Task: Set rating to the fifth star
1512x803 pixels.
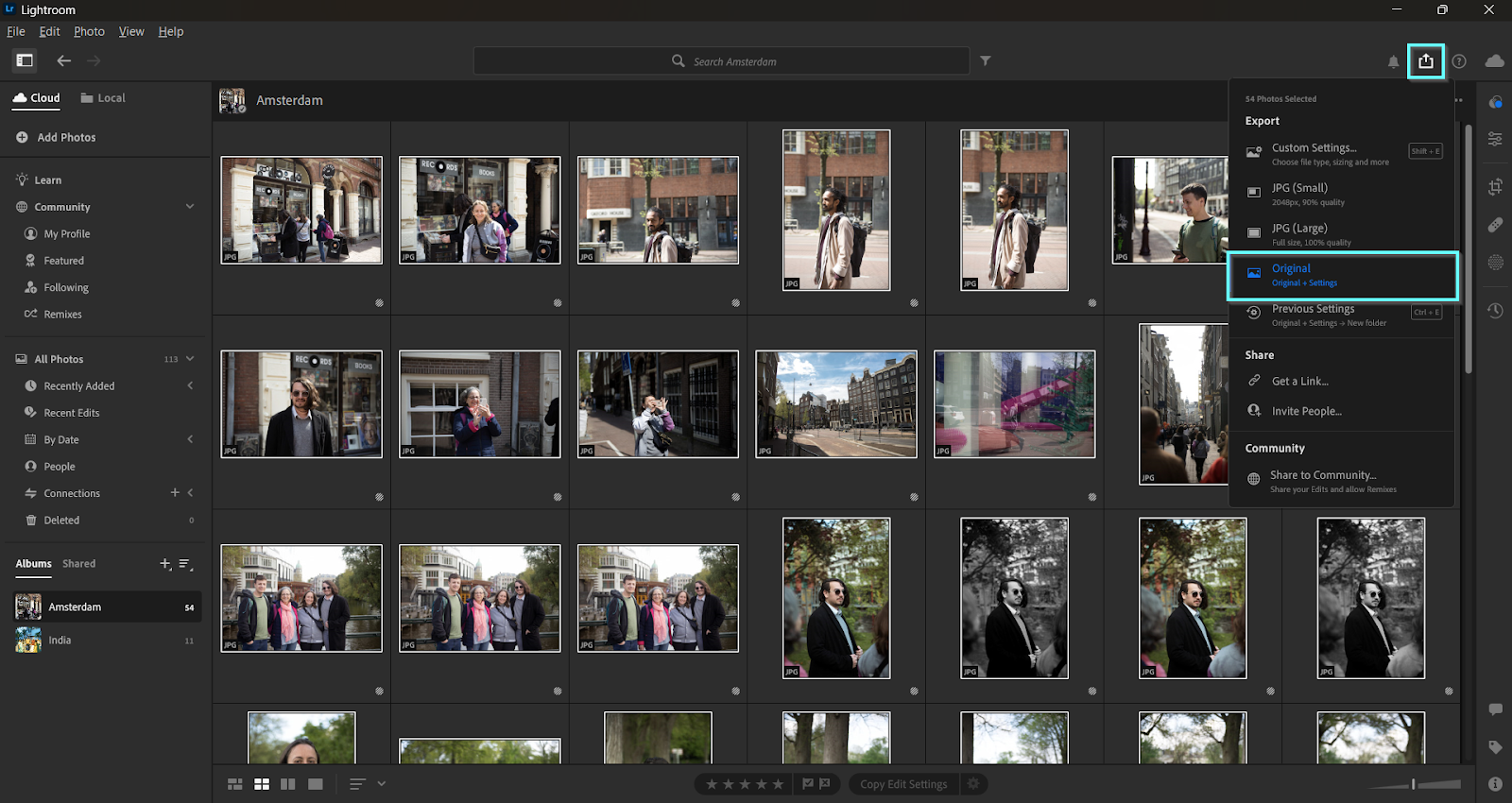Action: coord(778,784)
